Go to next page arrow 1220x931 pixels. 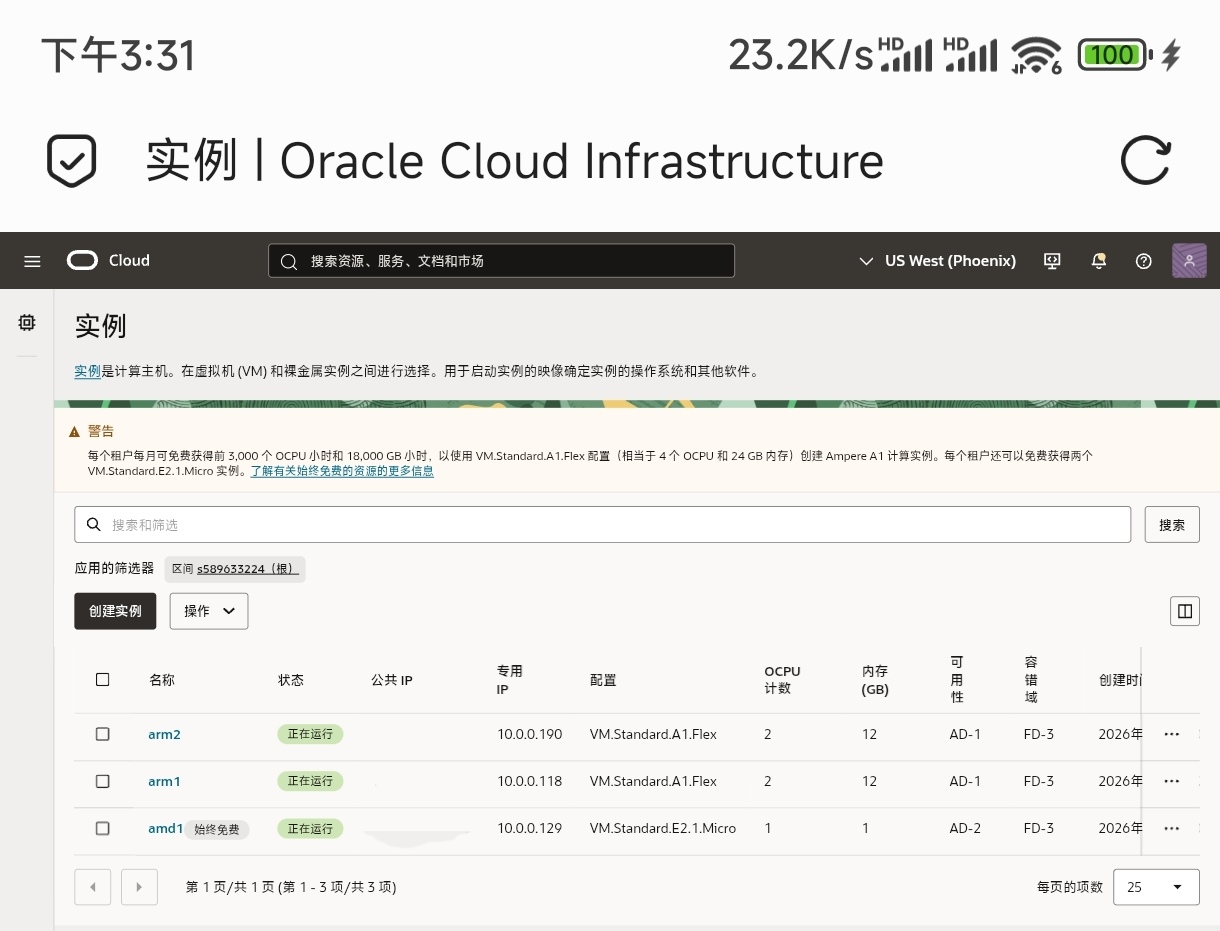pyautogui.click(x=139, y=887)
